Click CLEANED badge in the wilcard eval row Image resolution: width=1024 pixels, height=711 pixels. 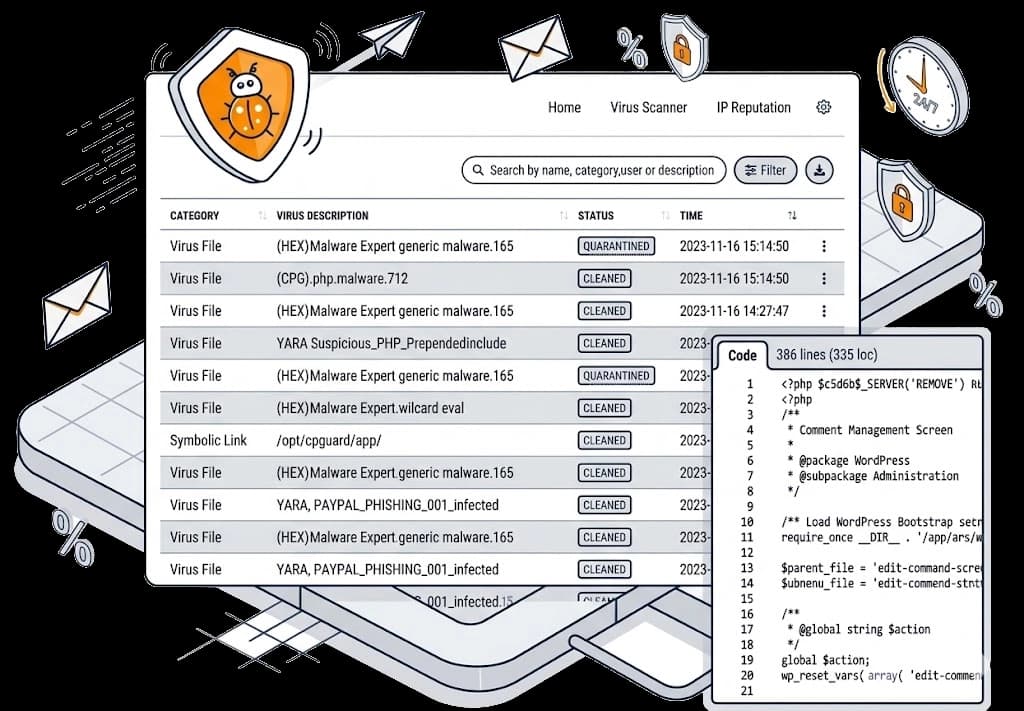pos(604,408)
